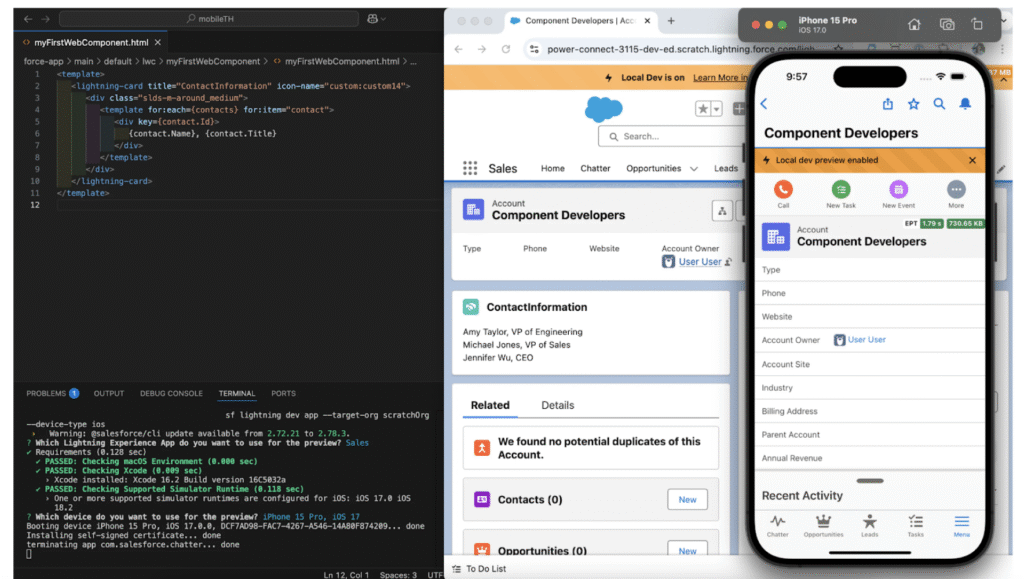Viewport: 1024px width, 579px height.
Task: View the account hierarchy icon button
Action: pos(722,211)
